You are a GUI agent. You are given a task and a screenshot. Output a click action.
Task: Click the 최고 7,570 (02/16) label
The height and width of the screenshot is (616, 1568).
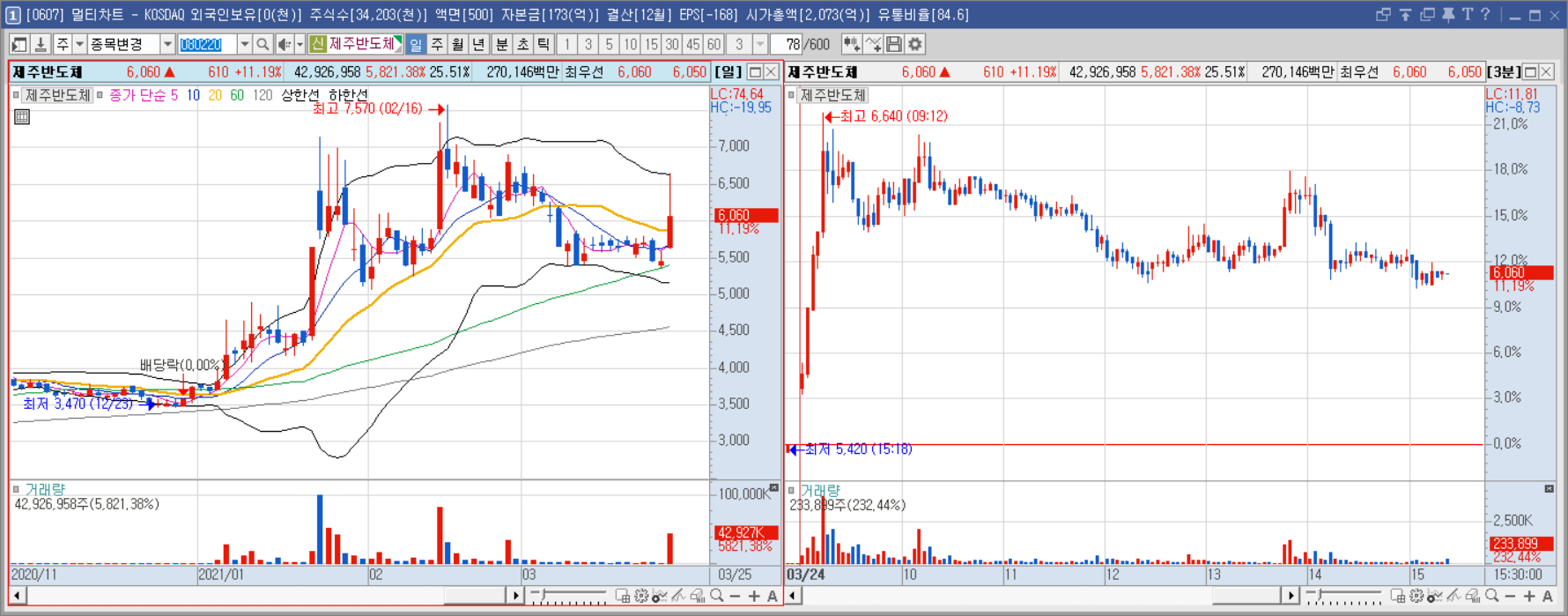click(x=367, y=108)
